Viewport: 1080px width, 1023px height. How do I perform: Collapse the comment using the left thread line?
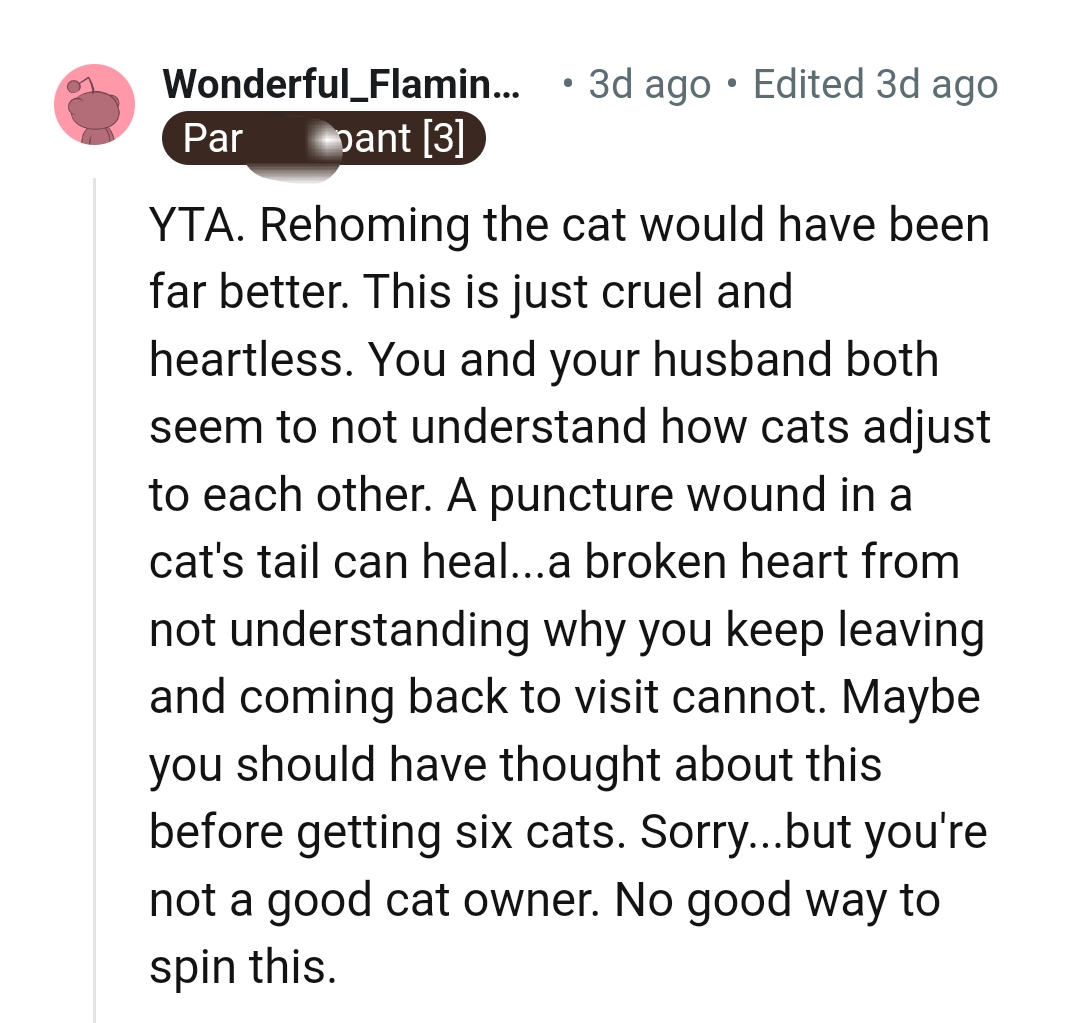pos(94,600)
